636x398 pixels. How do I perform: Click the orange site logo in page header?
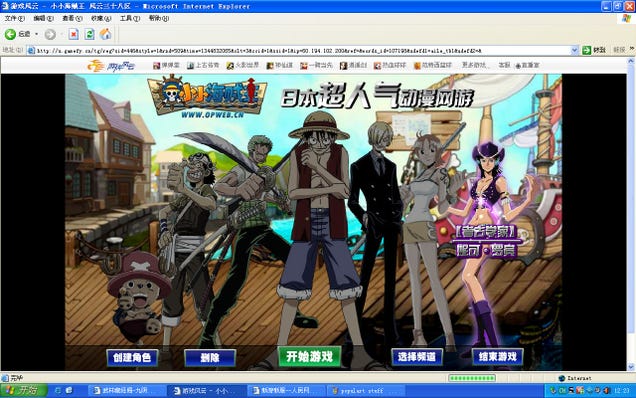(x=111, y=66)
